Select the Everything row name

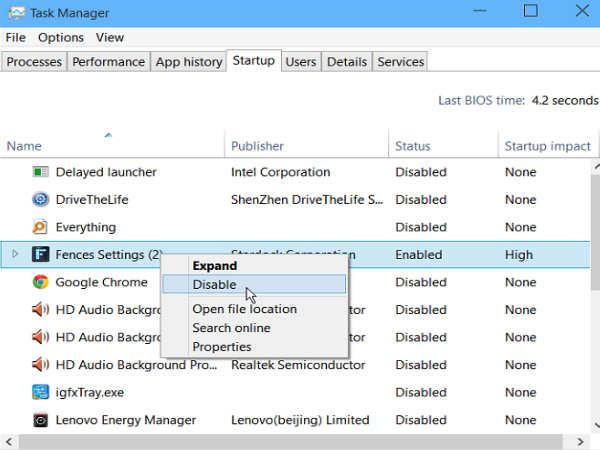86,227
